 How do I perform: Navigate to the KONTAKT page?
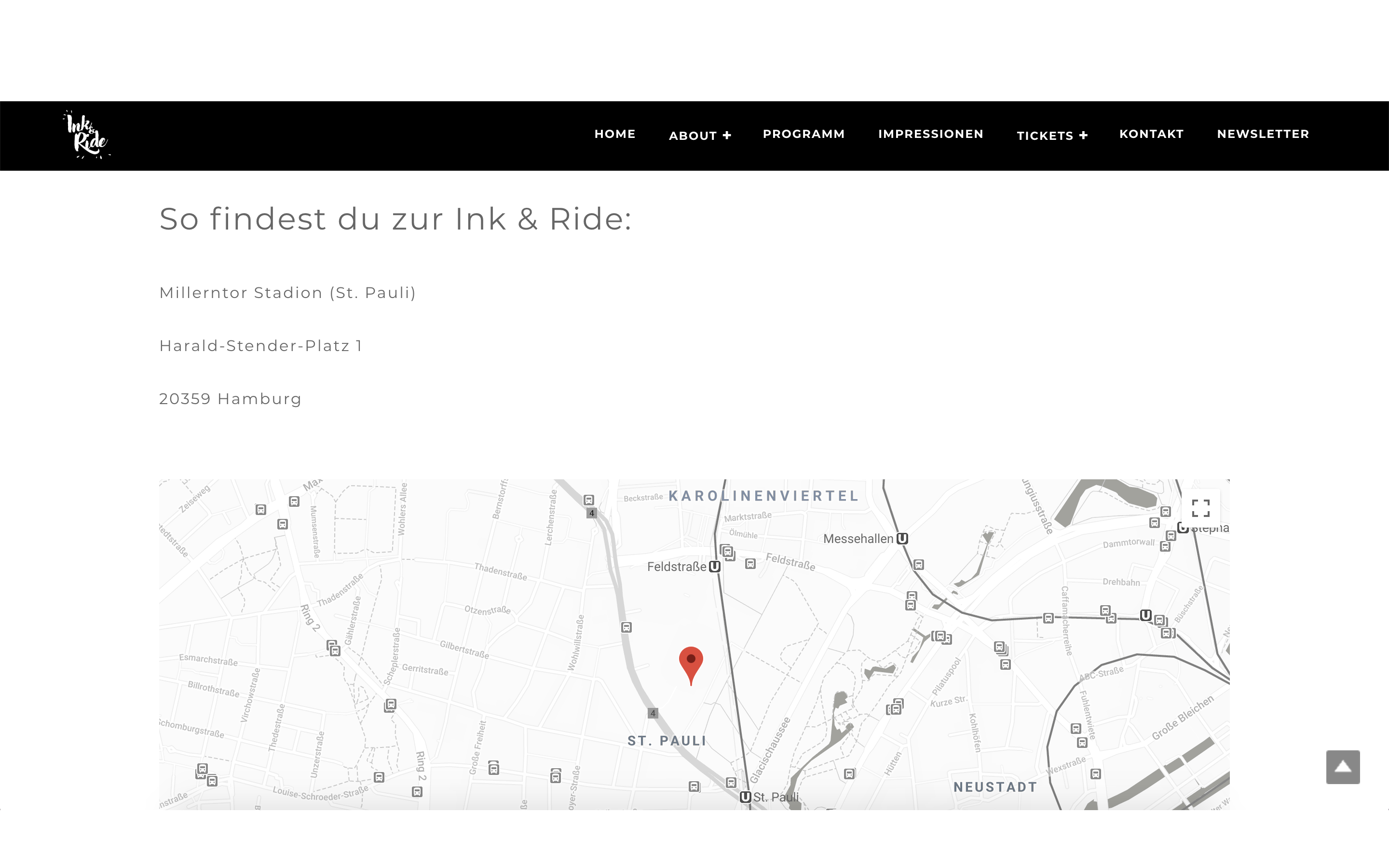pos(1151,134)
